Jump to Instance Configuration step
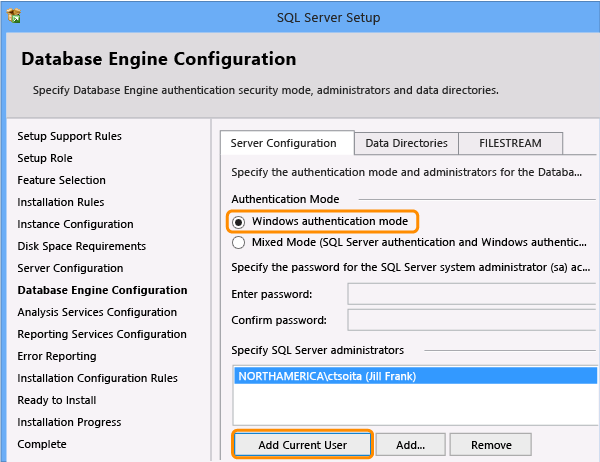The image size is (600, 462). [75, 224]
